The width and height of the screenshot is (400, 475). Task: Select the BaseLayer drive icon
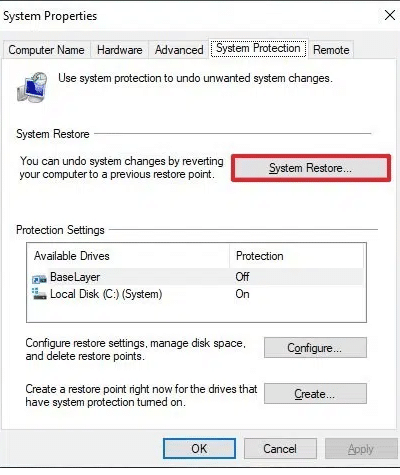point(39,279)
